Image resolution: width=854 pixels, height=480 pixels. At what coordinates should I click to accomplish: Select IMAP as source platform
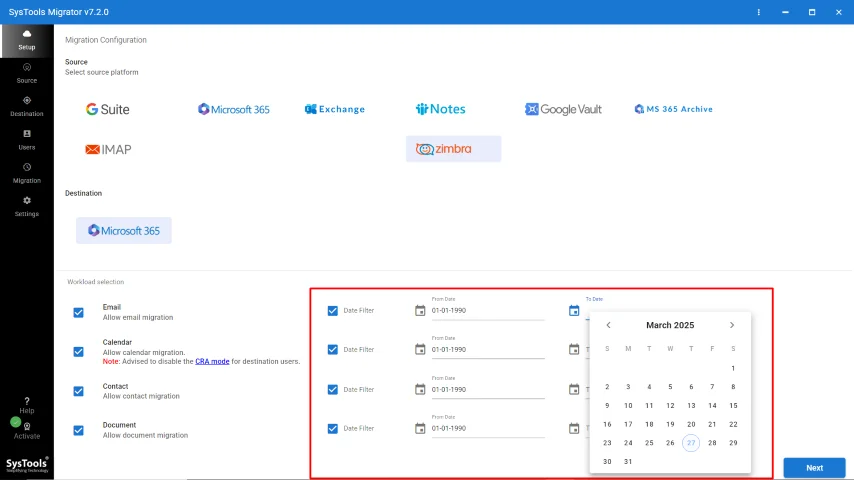108,149
